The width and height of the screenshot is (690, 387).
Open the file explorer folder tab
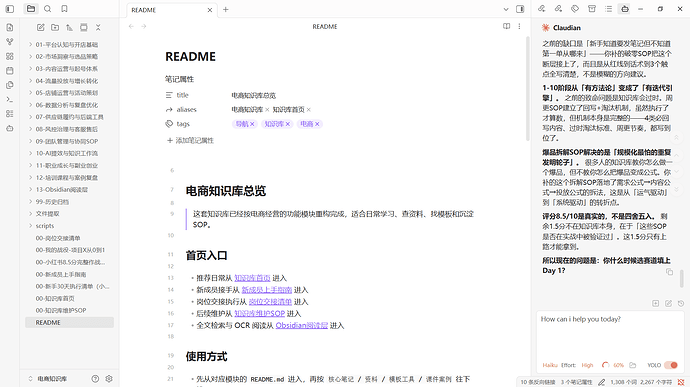point(30,9)
